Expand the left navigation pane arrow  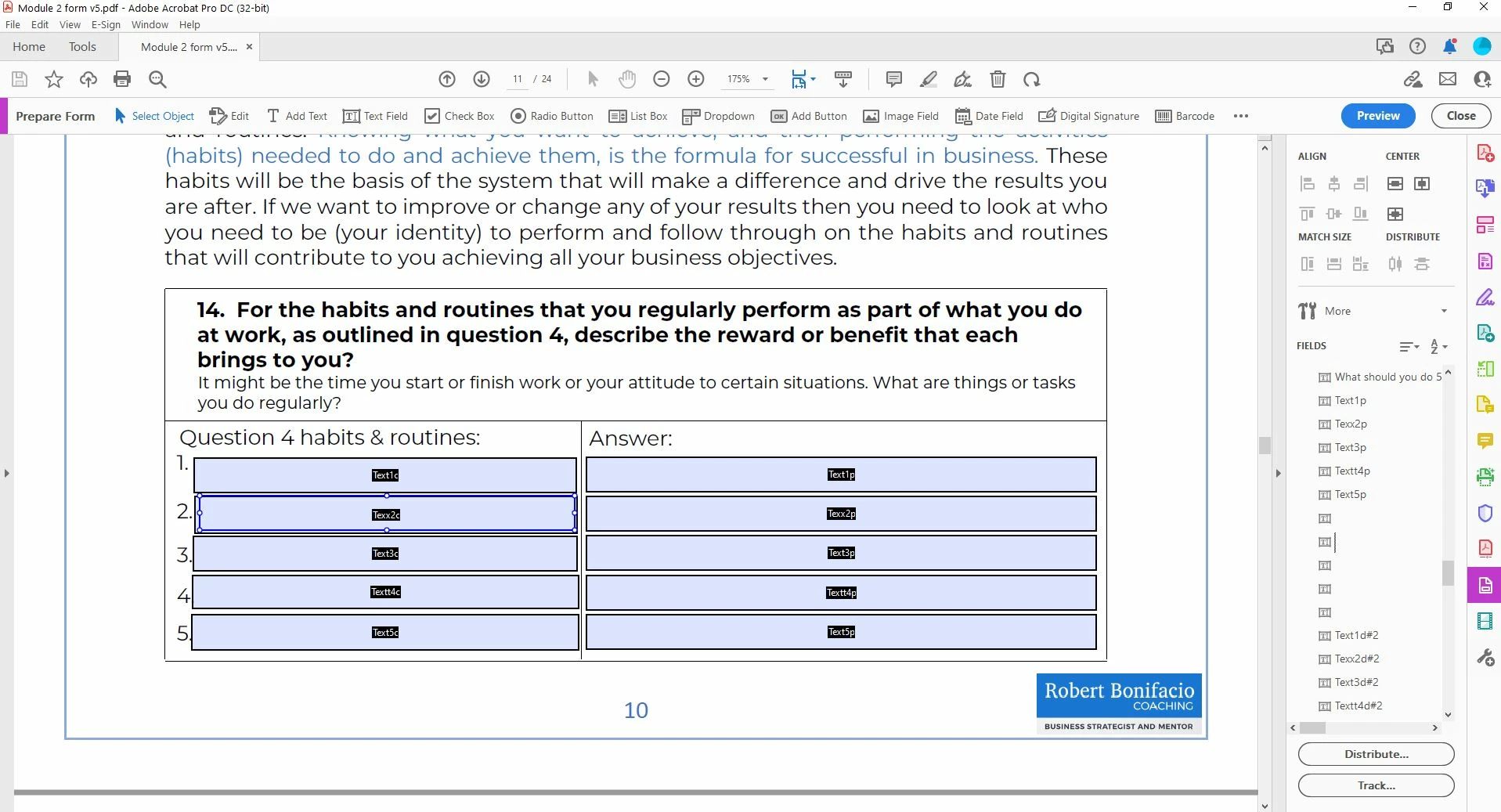[x=7, y=473]
